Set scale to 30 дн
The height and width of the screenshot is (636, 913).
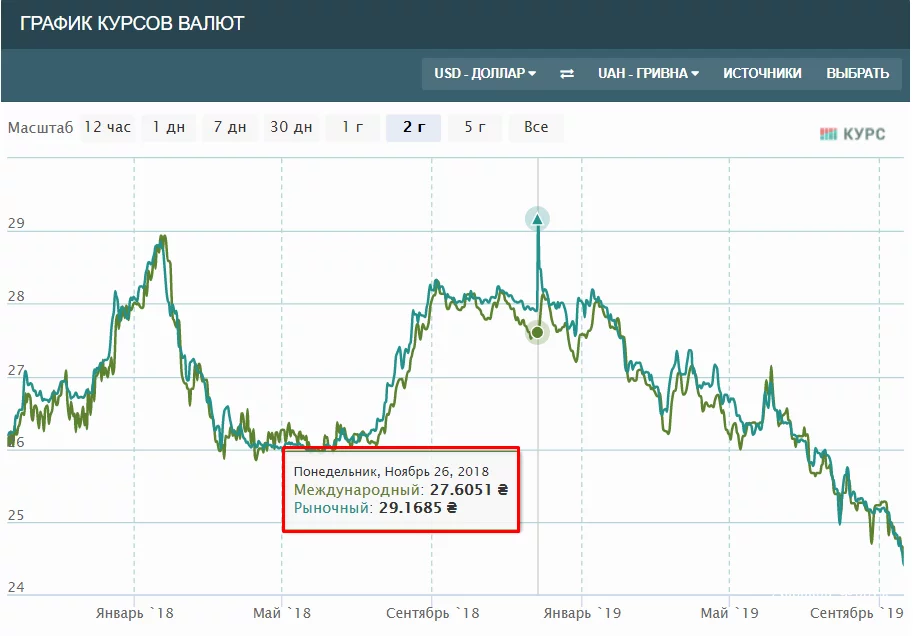coord(291,128)
